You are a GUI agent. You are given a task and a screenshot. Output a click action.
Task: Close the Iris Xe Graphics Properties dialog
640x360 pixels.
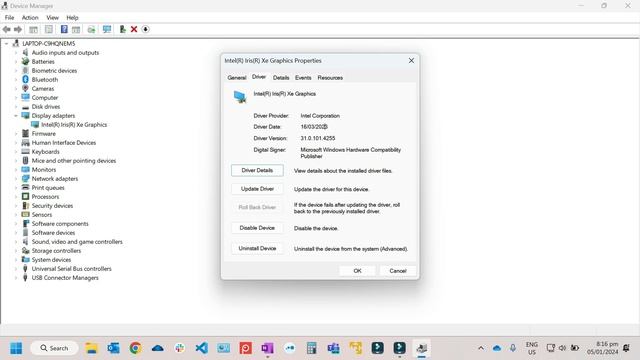(x=411, y=60)
